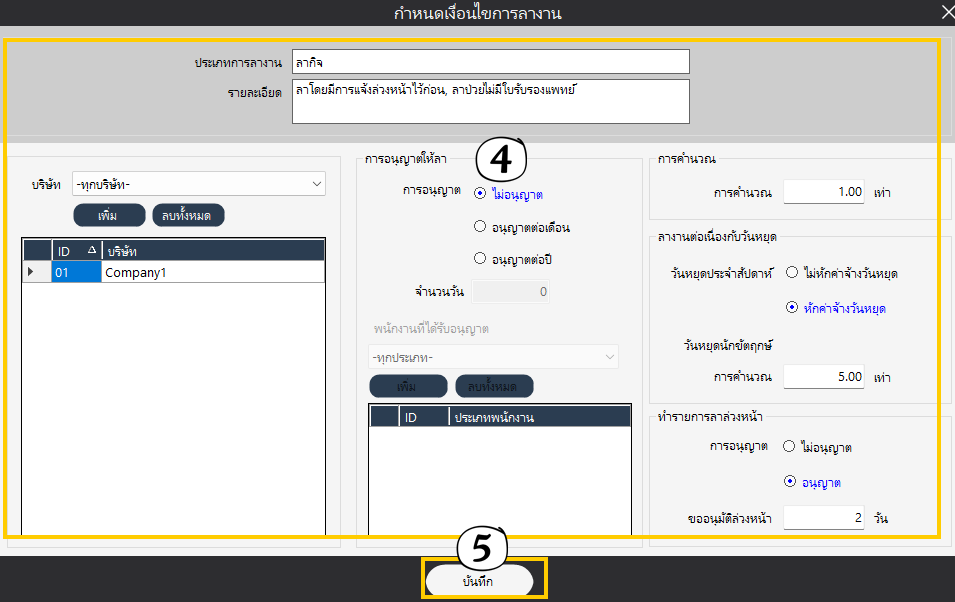Click ลบทั้งหมด button in company section
This screenshot has height=602, width=955.
(x=188, y=215)
